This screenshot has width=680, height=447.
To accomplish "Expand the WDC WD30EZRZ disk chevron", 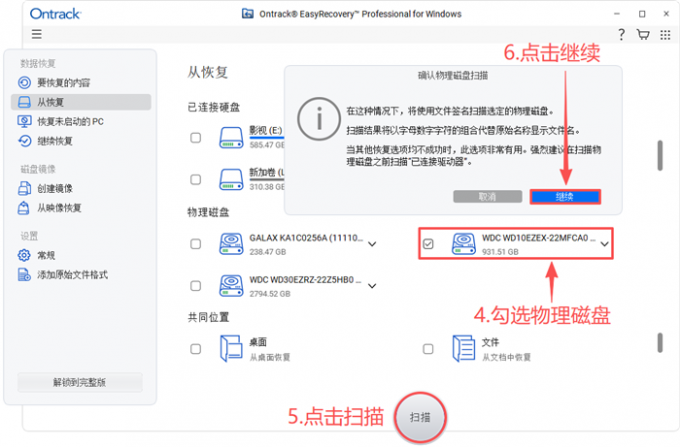I will click(x=372, y=286).
